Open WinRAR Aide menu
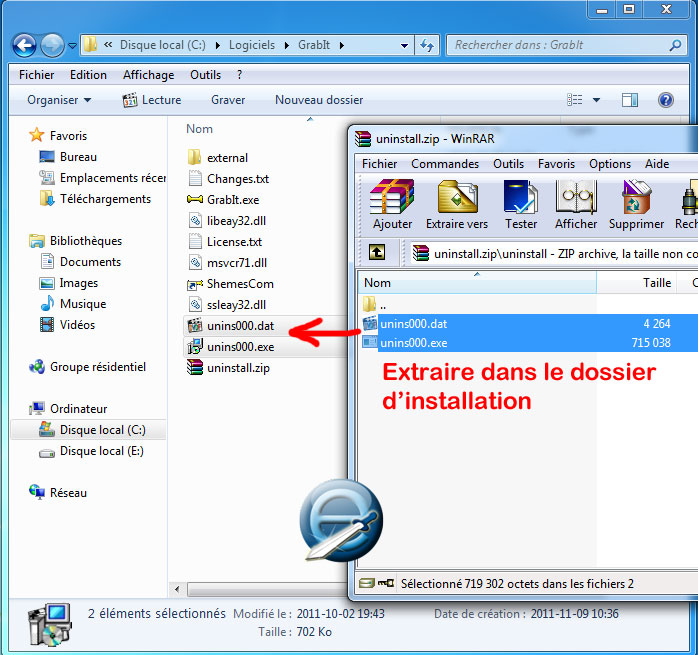This screenshot has width=698, height=655. (657, 164)
